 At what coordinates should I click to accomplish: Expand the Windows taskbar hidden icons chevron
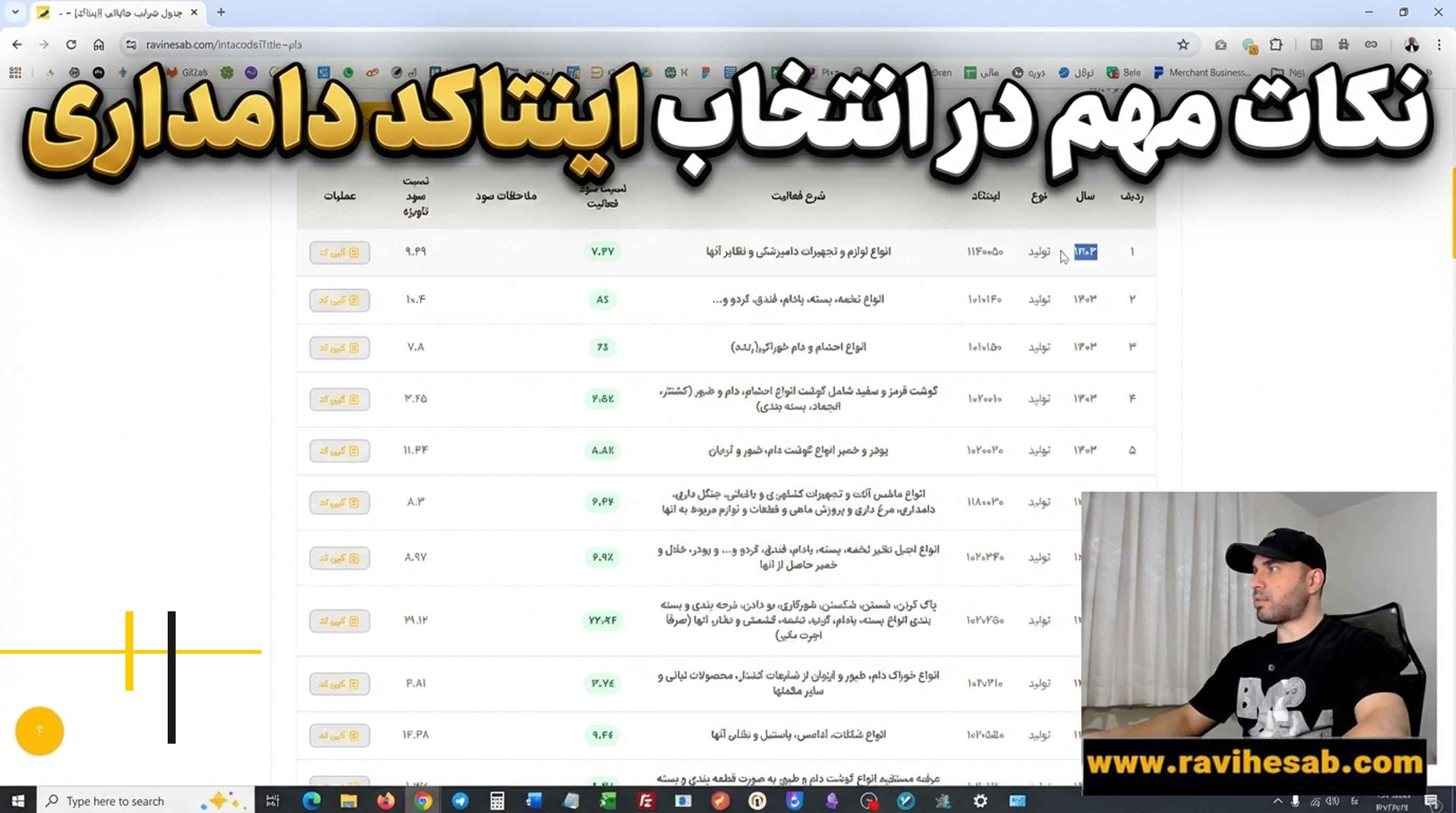pyautogui.click(x=1277, y=801)
